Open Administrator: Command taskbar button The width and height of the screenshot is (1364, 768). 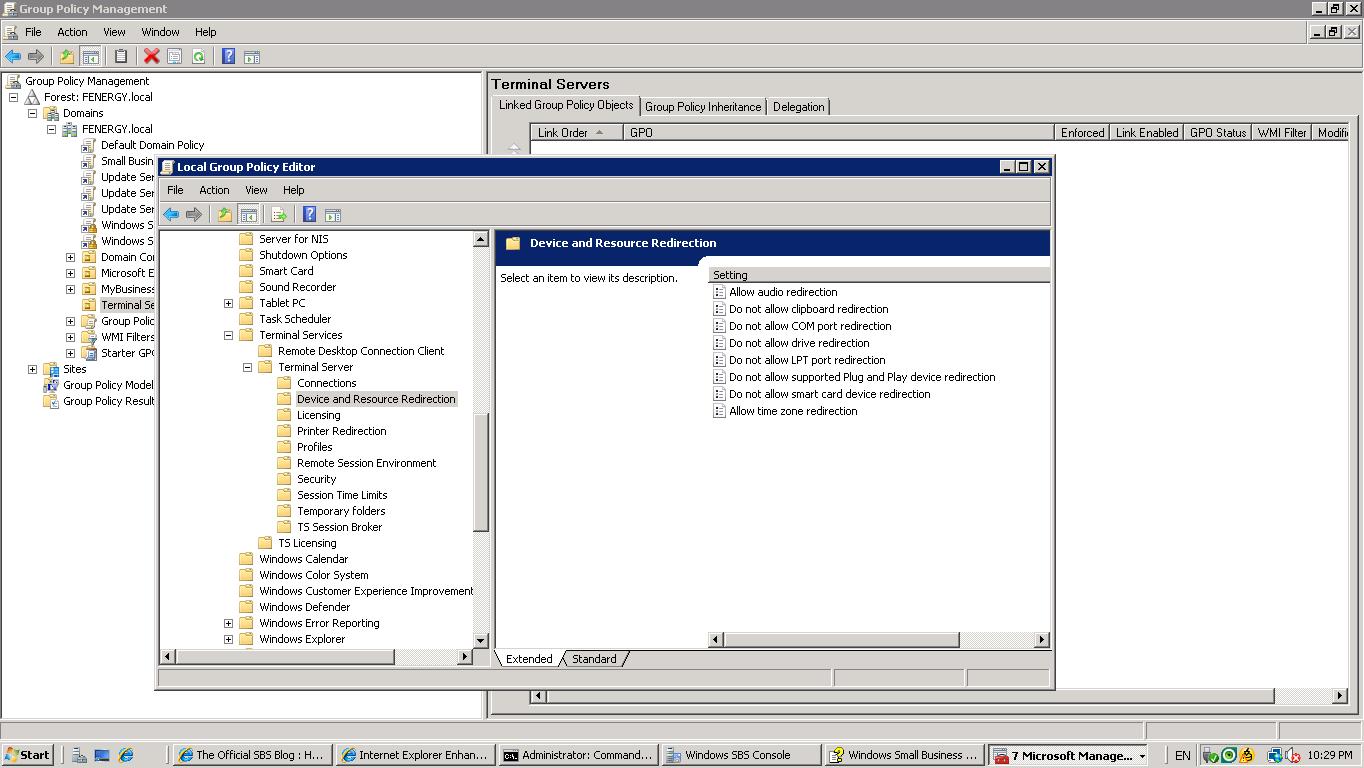(x=577, y=755)
